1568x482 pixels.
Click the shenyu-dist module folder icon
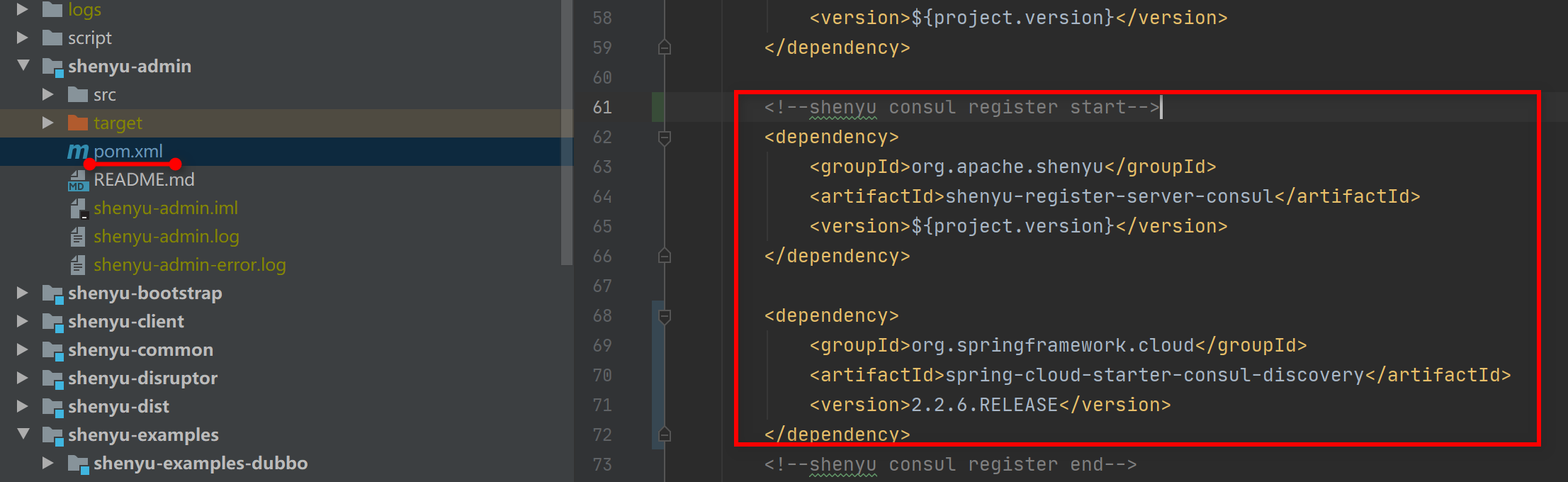(52, 407)
